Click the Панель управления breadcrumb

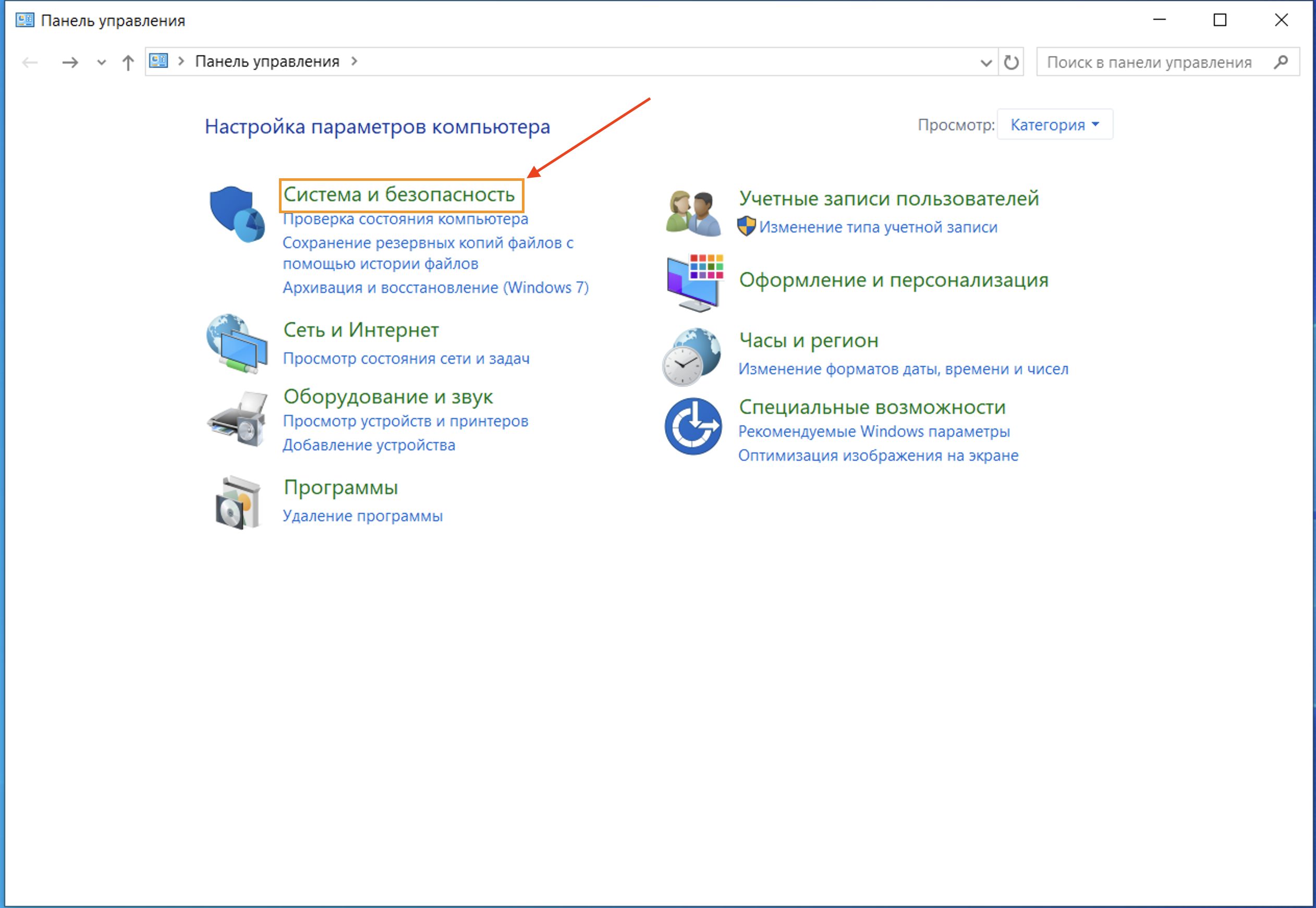(267, 62)
